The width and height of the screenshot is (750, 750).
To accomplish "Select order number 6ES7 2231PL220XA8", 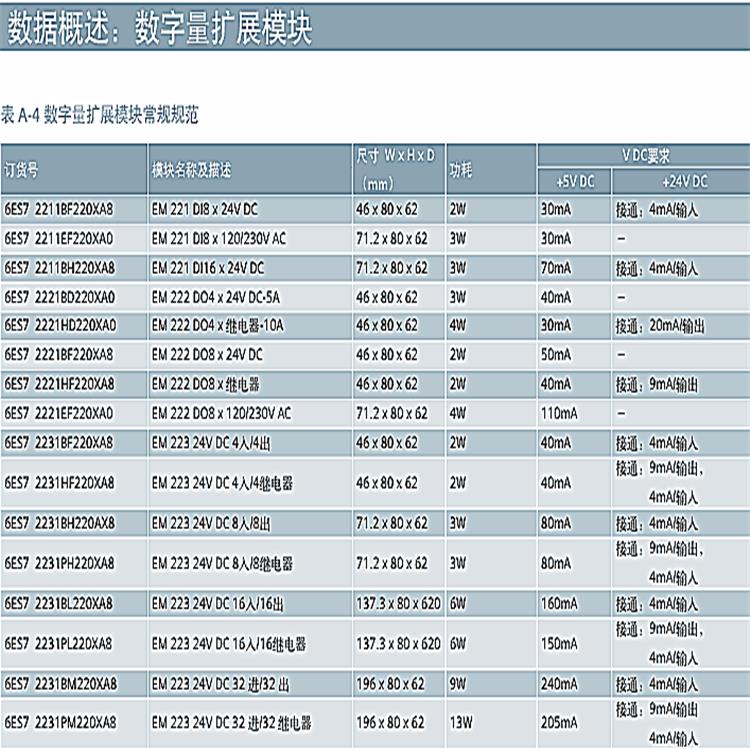I will pos(58,644).
